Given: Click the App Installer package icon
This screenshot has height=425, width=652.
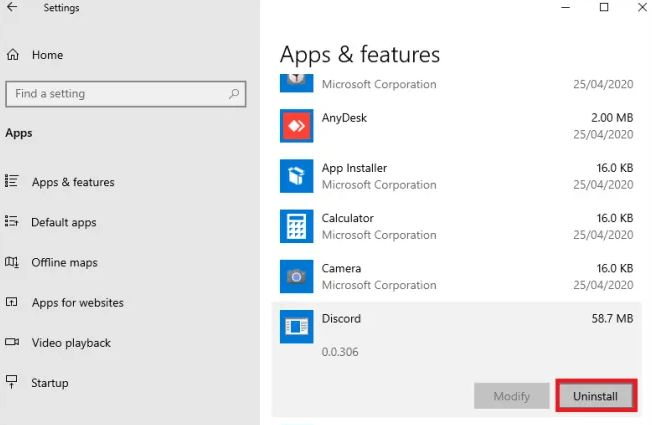Looking at the screenshot, I should point(296,176).
